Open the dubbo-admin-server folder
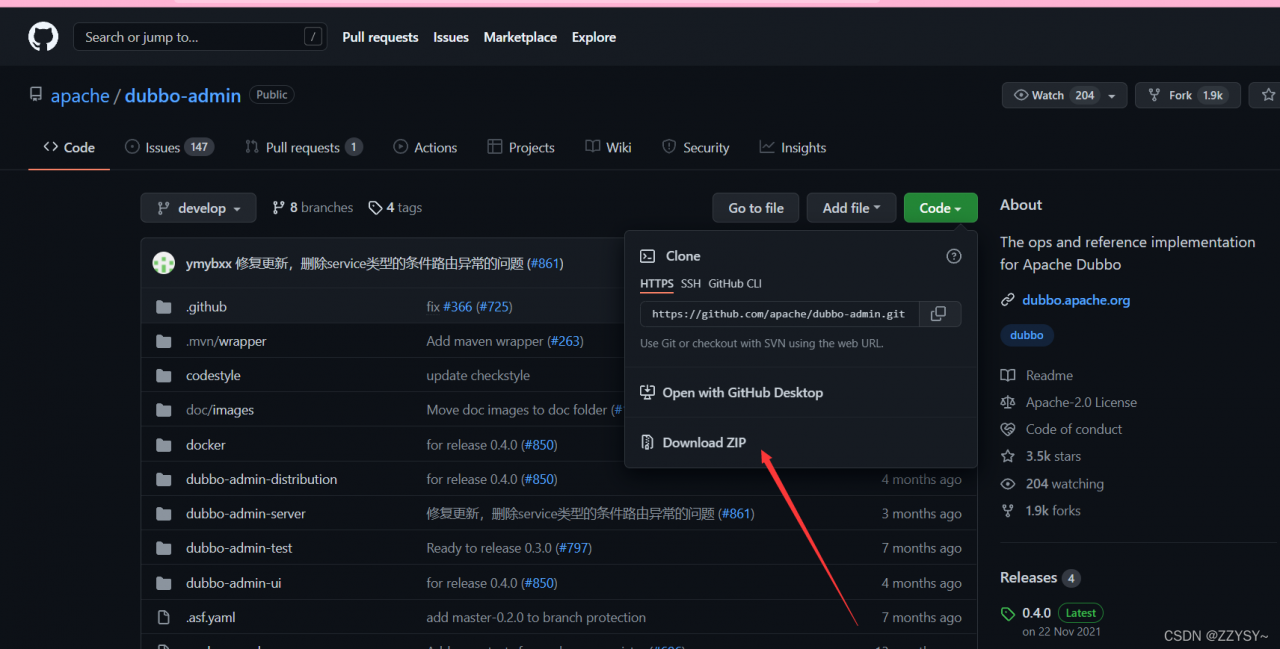Viewport: 1280px width, 649px height. (246, 514)
